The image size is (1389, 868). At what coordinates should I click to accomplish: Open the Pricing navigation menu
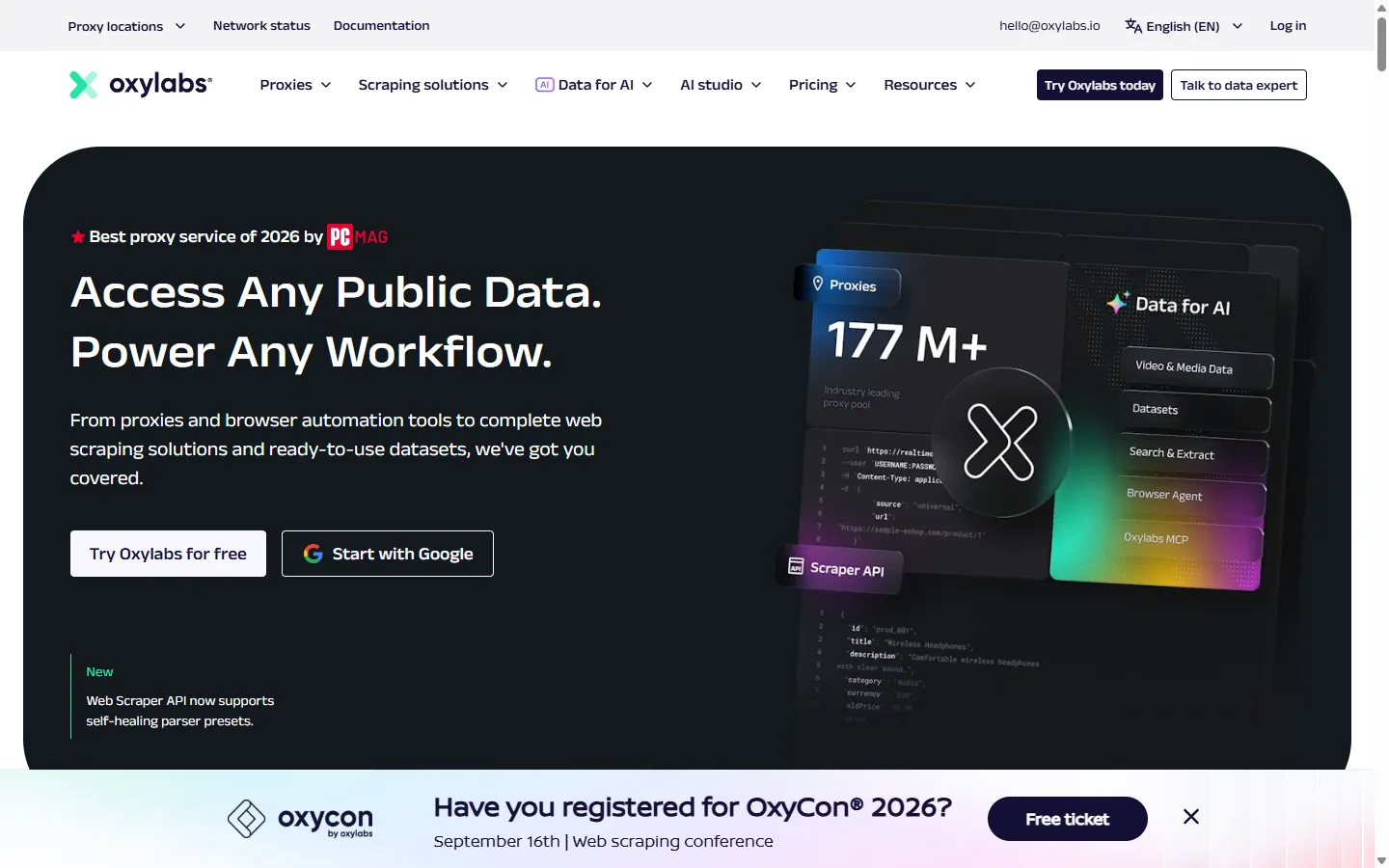coord(822,85)
